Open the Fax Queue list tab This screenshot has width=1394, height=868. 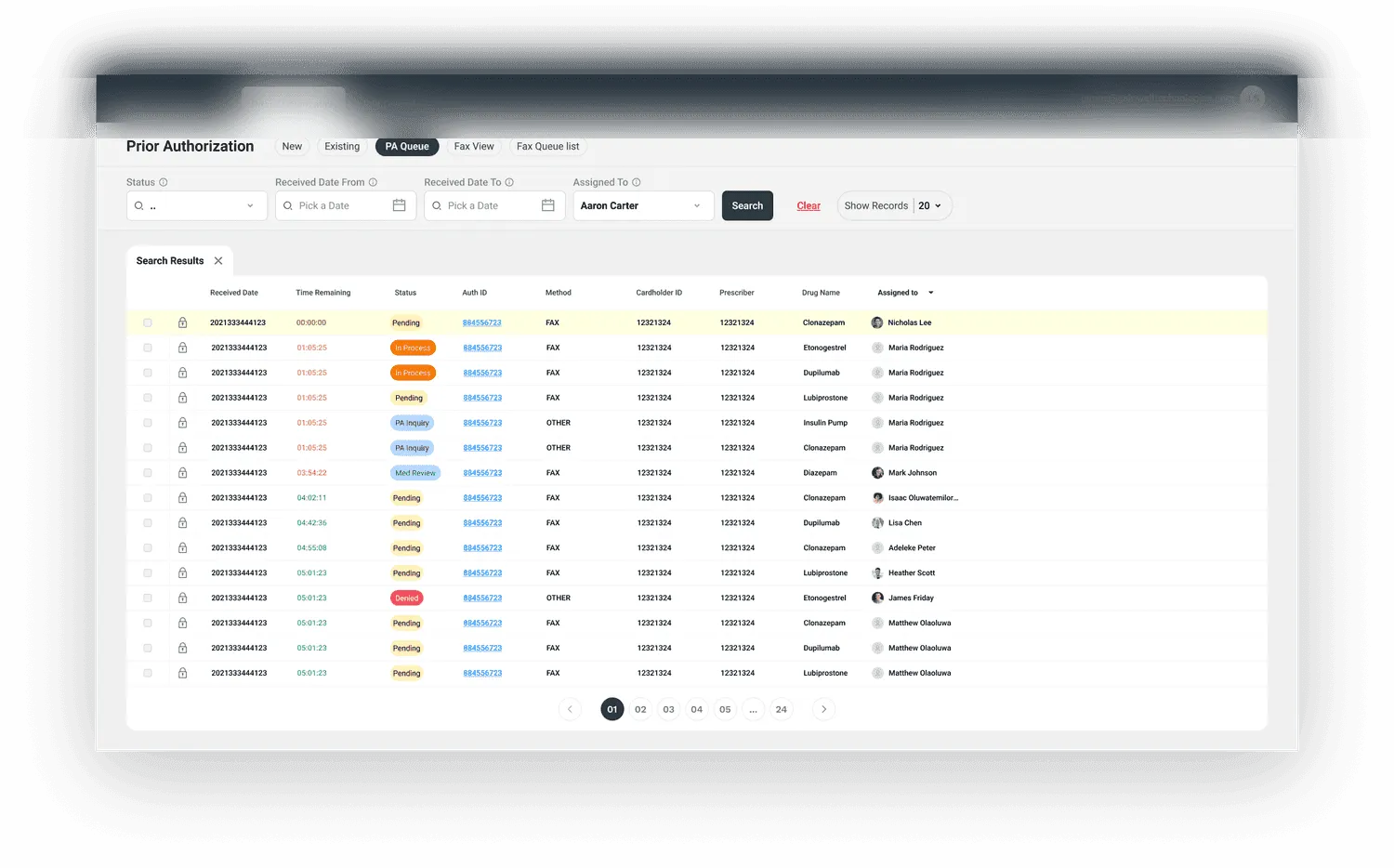547,147
